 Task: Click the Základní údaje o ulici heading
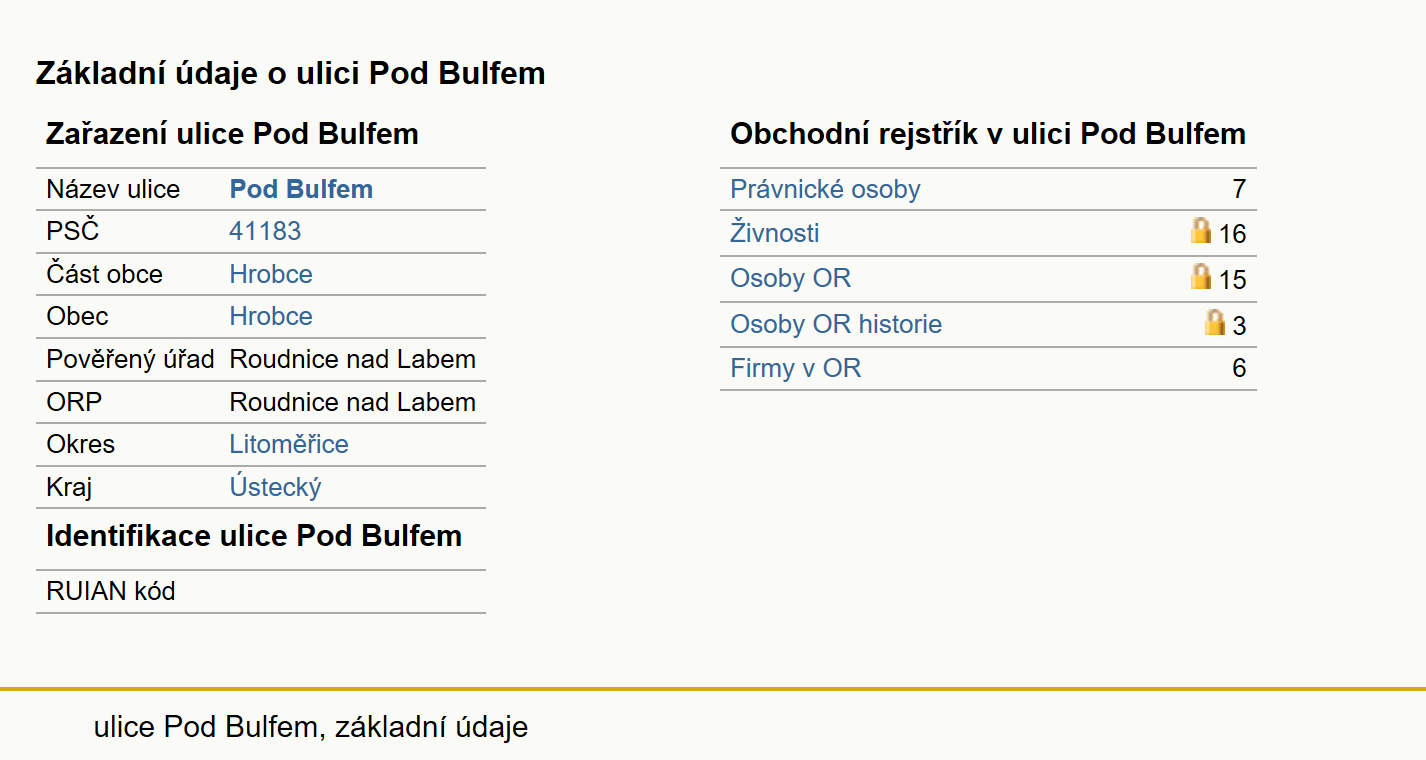(291, 73)
